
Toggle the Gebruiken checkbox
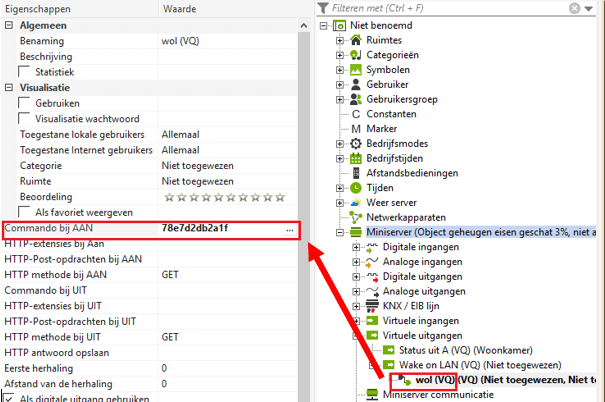point(25,104)
